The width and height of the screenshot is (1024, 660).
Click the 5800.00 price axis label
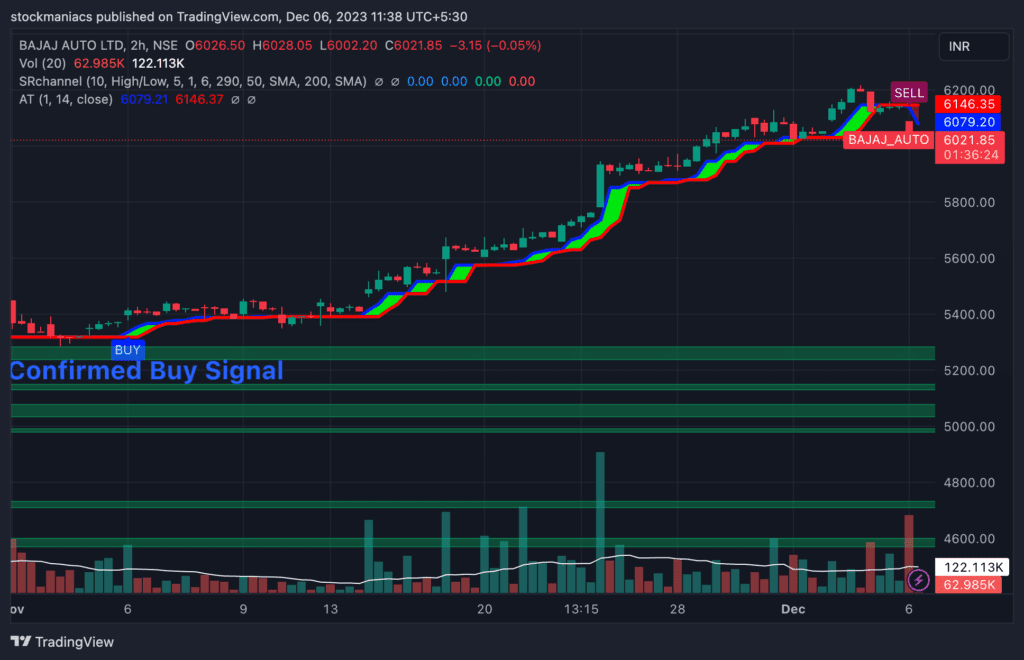[x=969, y=202]
